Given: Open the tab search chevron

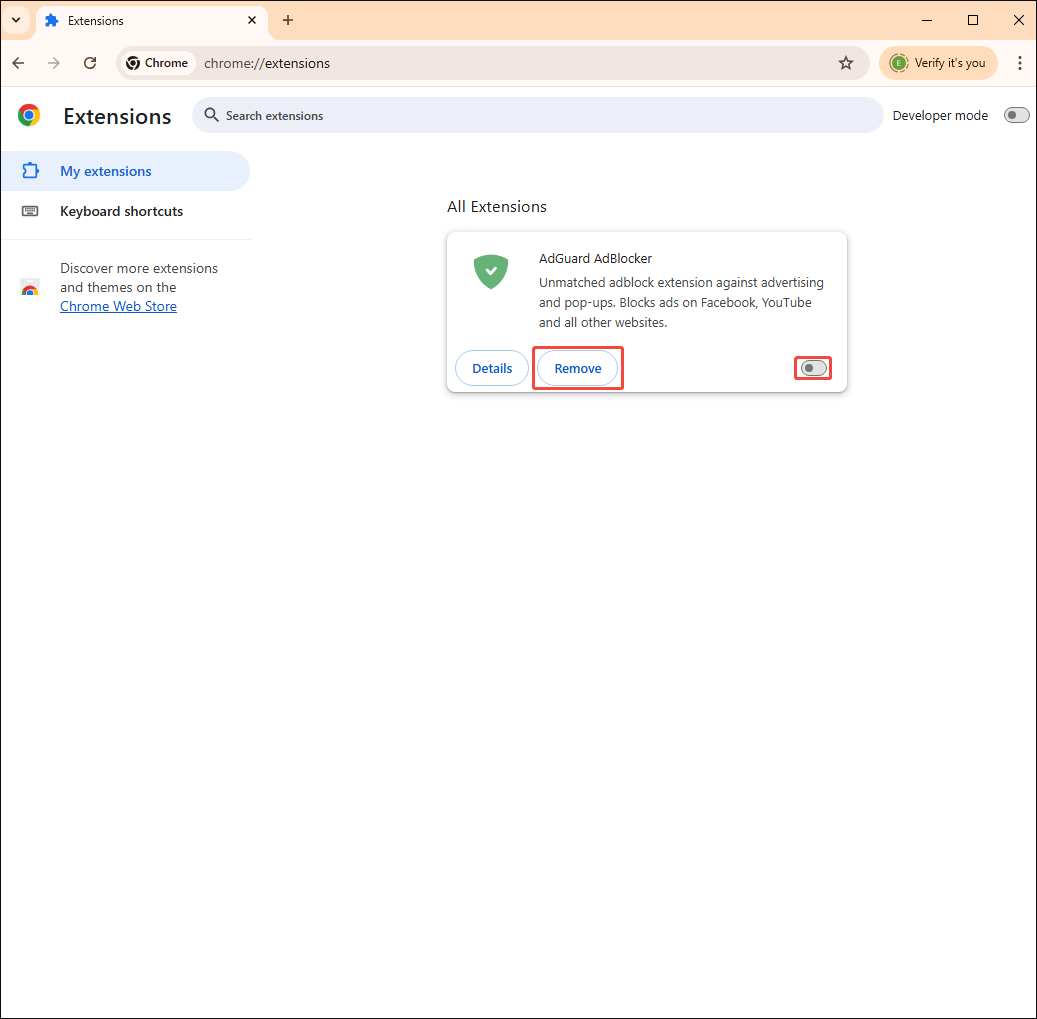Looking at the screenshot, I should [x=16, y=20].
